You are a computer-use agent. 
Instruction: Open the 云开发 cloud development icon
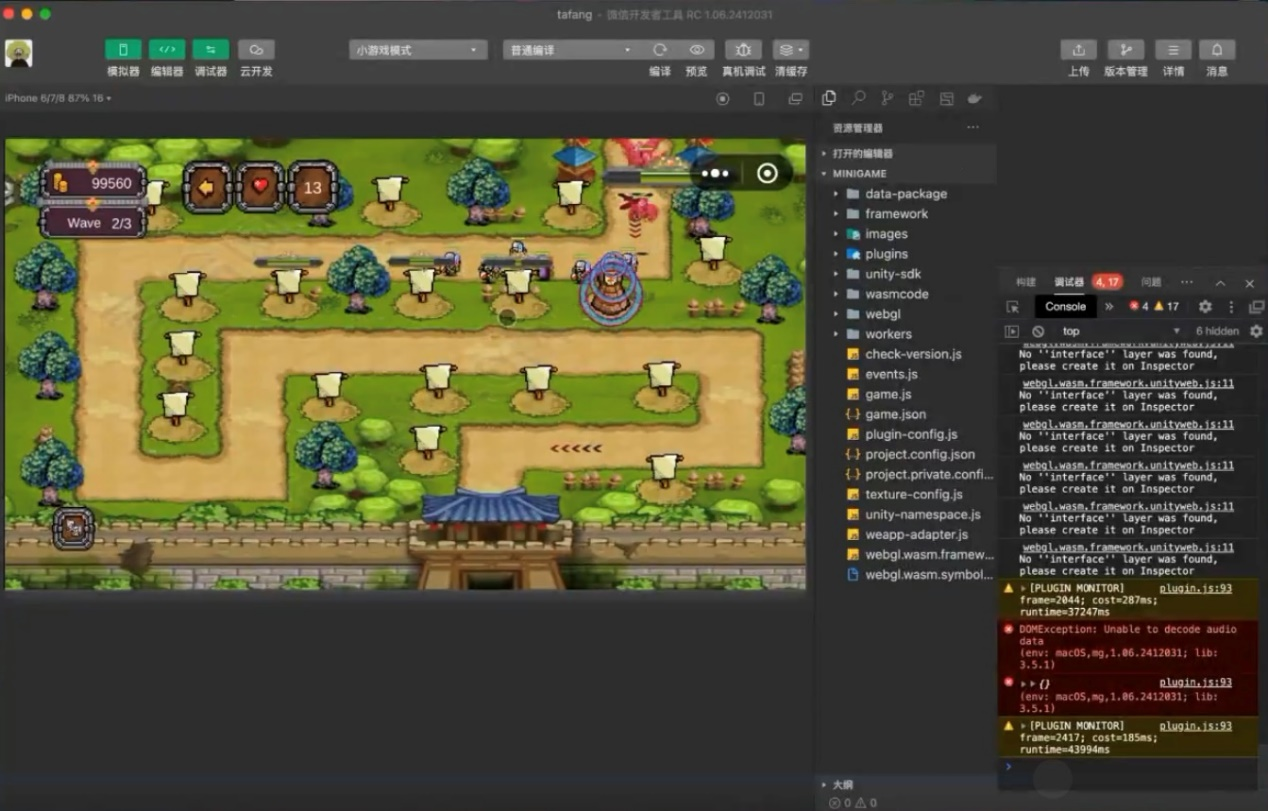256,50
